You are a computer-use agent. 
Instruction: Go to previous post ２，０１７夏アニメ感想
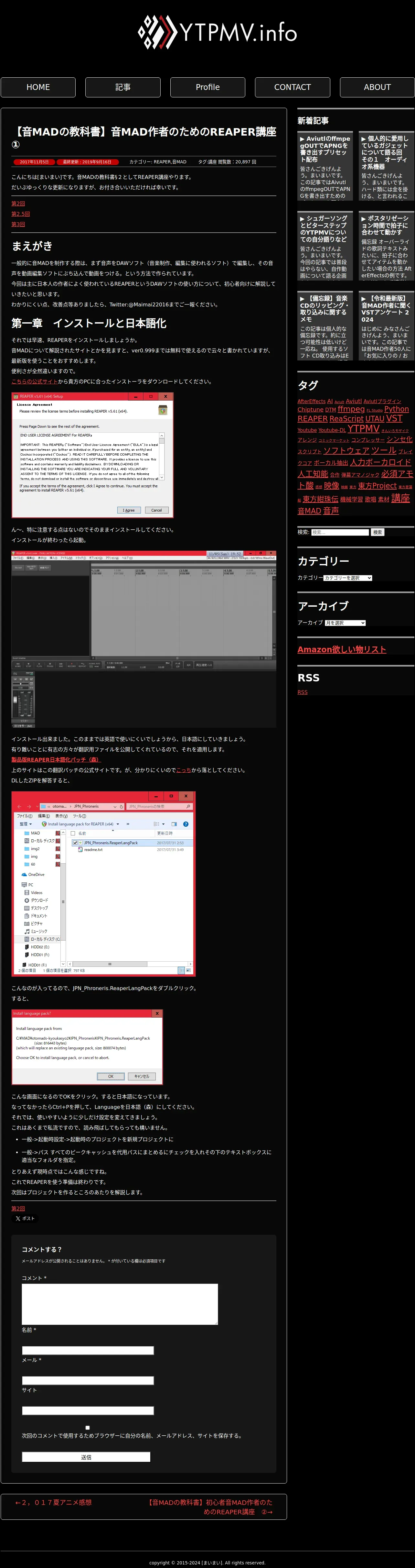tap(53, 1502)
